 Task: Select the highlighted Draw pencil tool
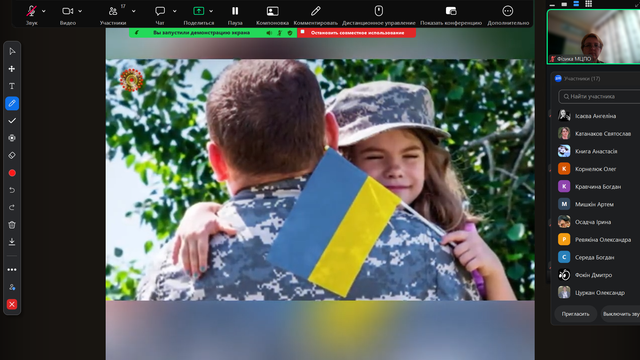(12, 103)
